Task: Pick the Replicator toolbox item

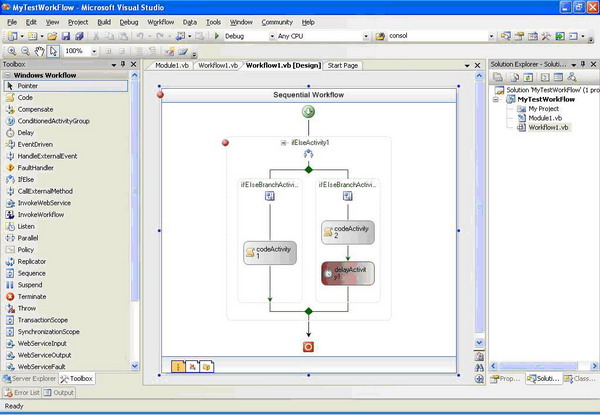Action: tap(31, 262)
